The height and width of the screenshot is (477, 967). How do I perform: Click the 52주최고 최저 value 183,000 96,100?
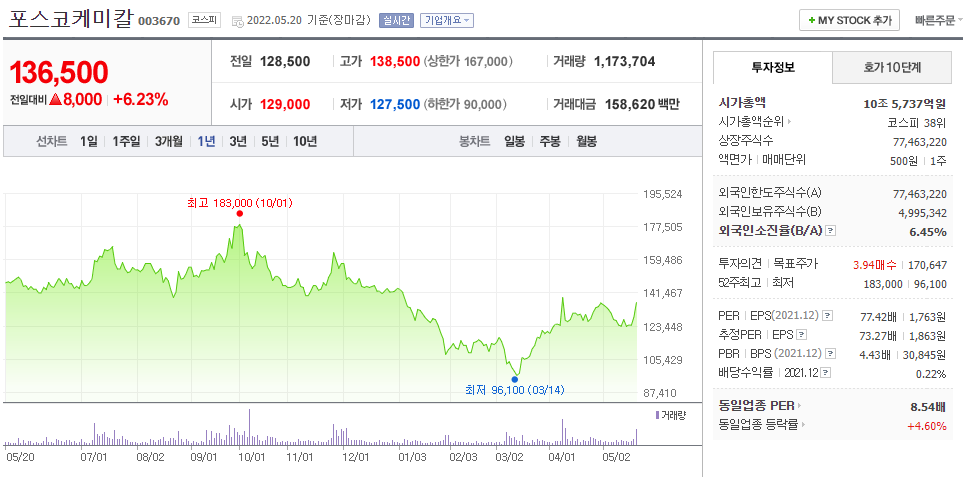click(905, 284)
